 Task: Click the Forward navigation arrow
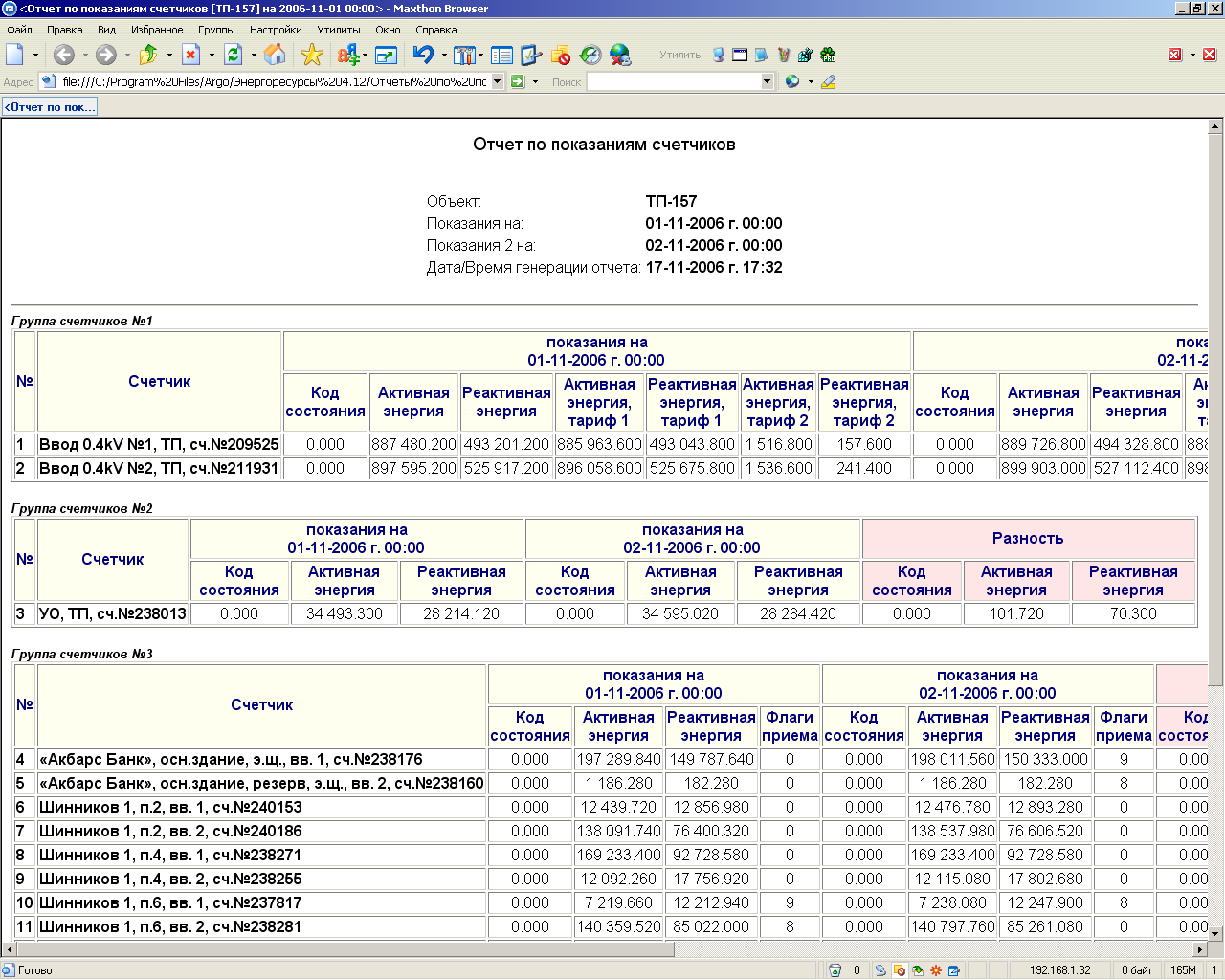point(105,56)
